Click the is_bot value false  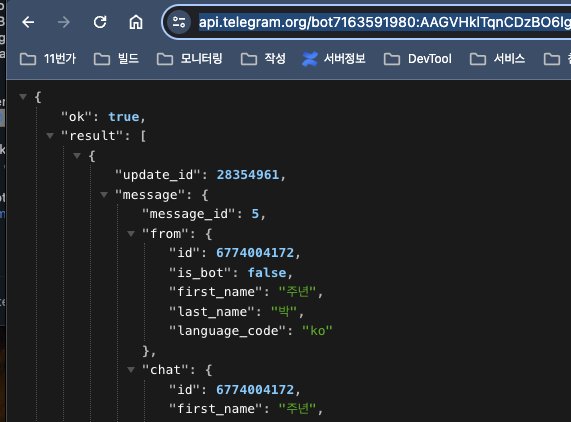tap(267, 273)
